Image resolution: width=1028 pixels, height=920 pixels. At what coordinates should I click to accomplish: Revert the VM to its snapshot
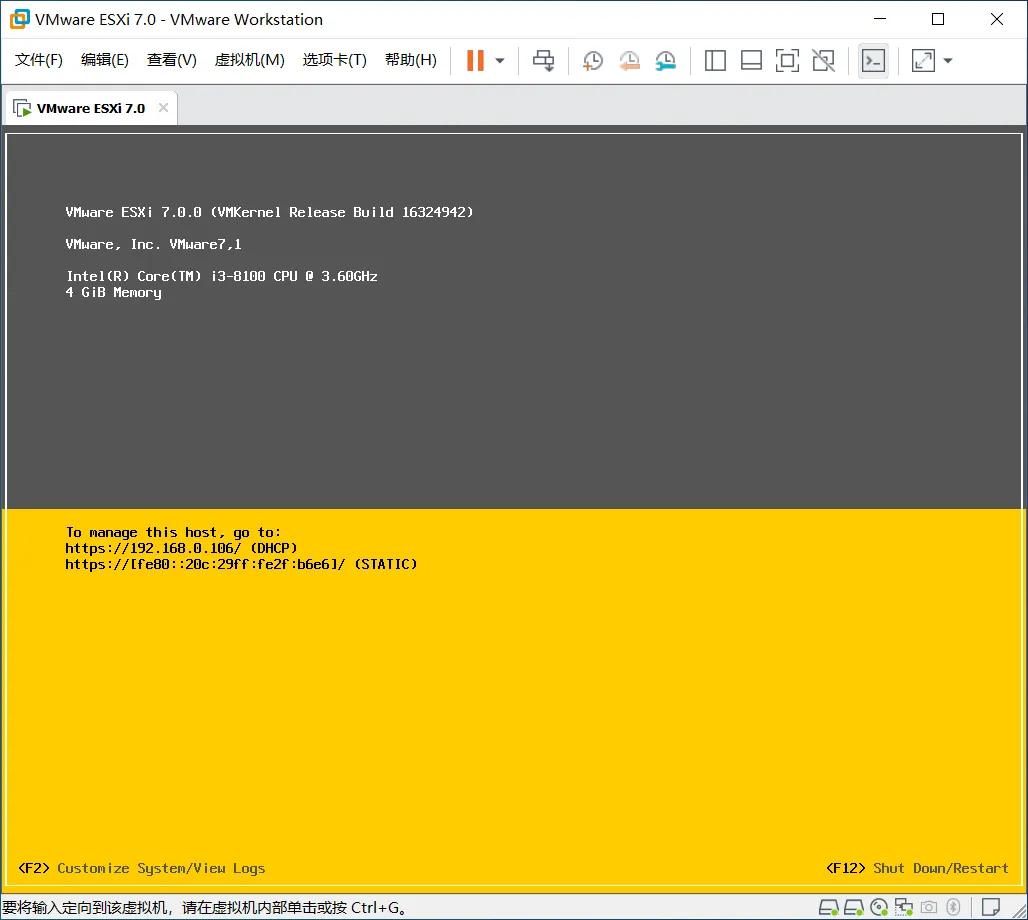[629, 60]
